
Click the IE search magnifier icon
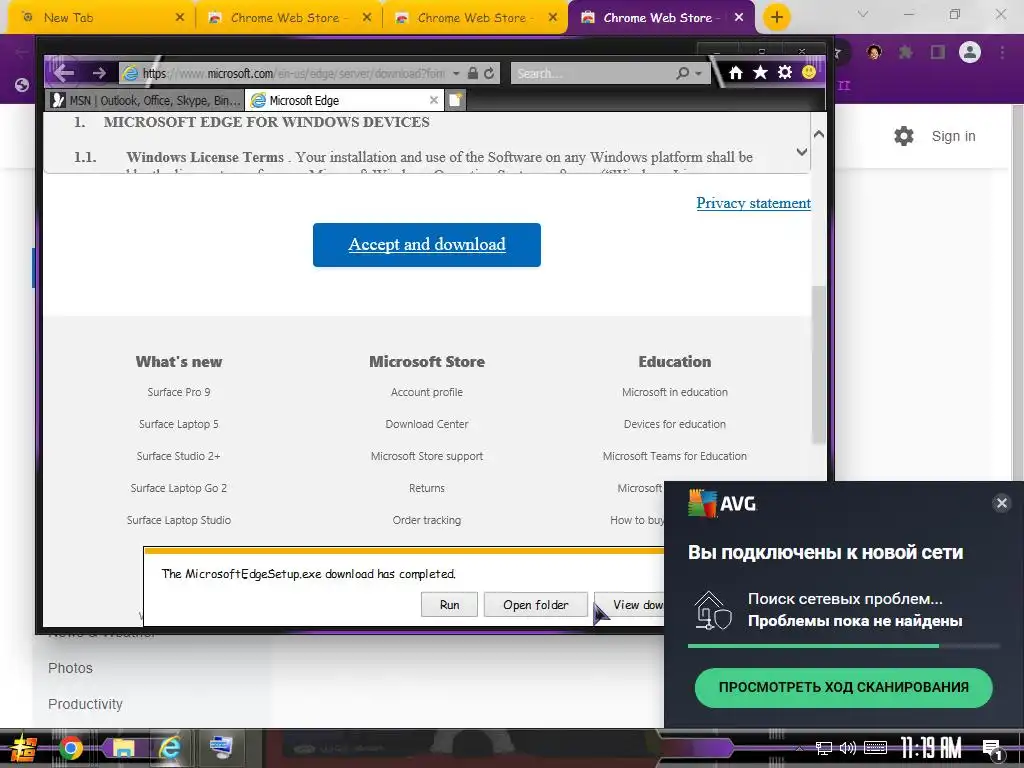pyautogui.click(x=682, y=73)
